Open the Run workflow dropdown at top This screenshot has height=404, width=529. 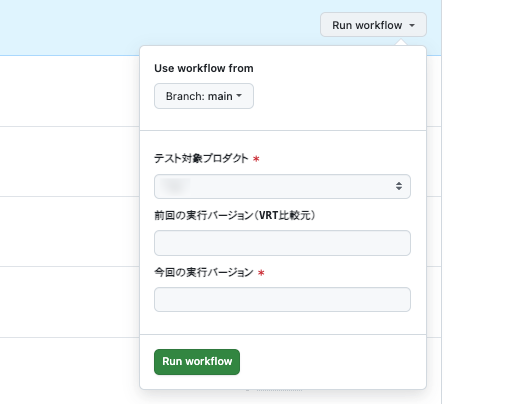click(x=373, y=25)
